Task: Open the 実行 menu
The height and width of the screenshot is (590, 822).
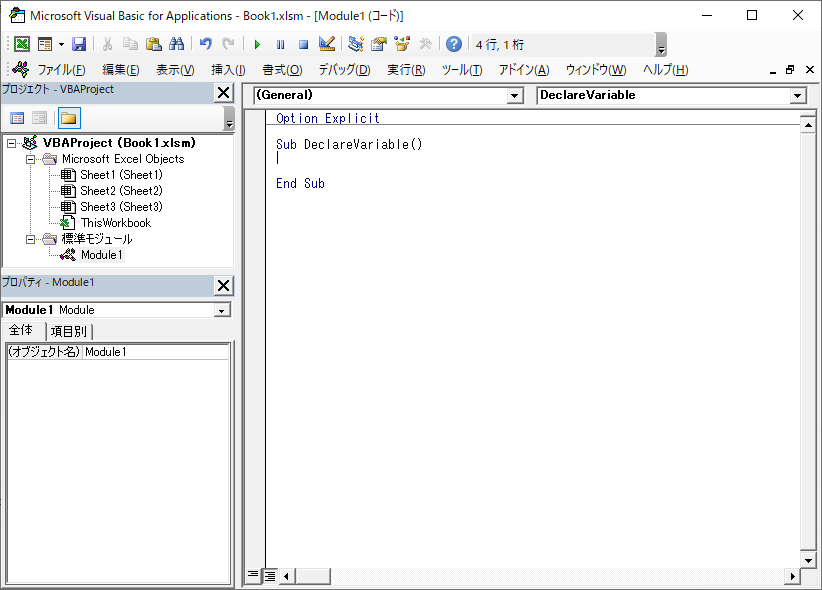Action: coord(406,70)
